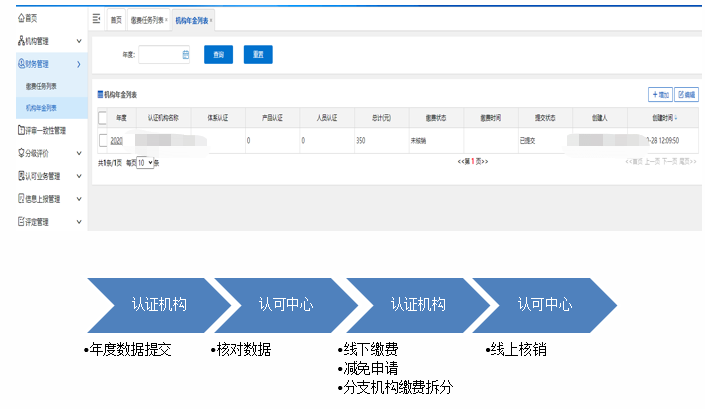705x409 pixels.
Task: Go to 下一页 in pagination
Action: (669, 161)
